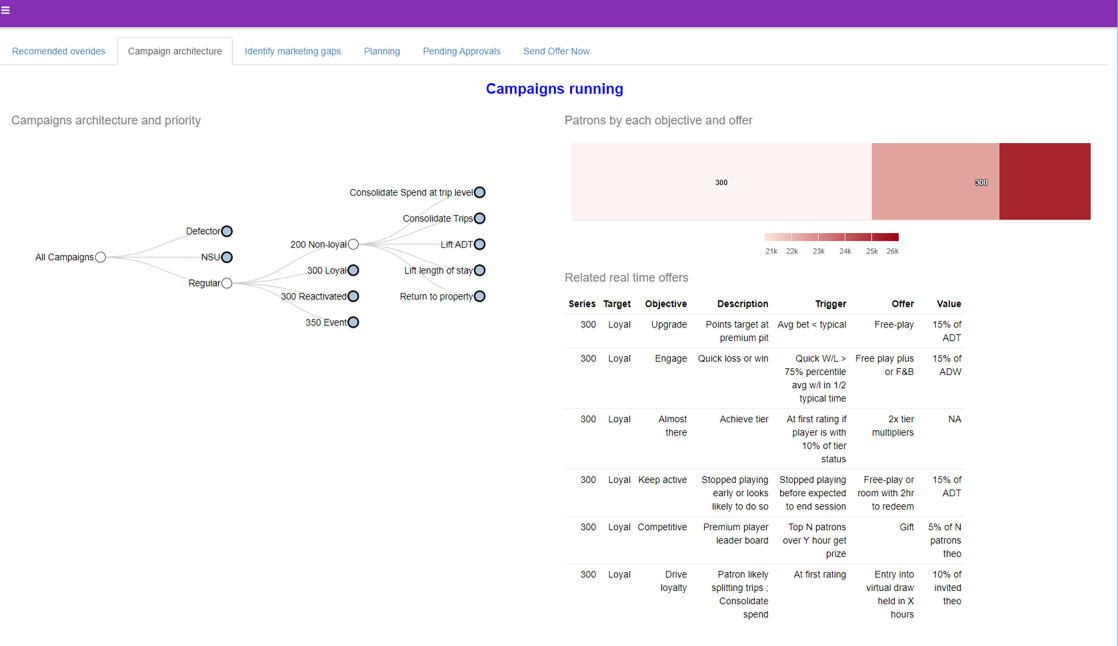Click 'Premium player leader board' description
The width and height of the screenshot is (1118, 646).
pos(736,533)
